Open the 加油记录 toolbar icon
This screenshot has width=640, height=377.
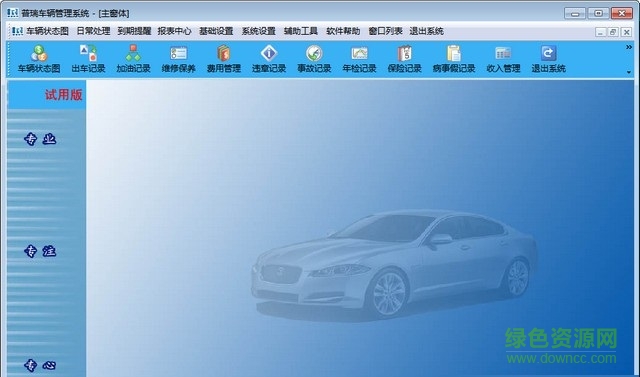point(133,59)
